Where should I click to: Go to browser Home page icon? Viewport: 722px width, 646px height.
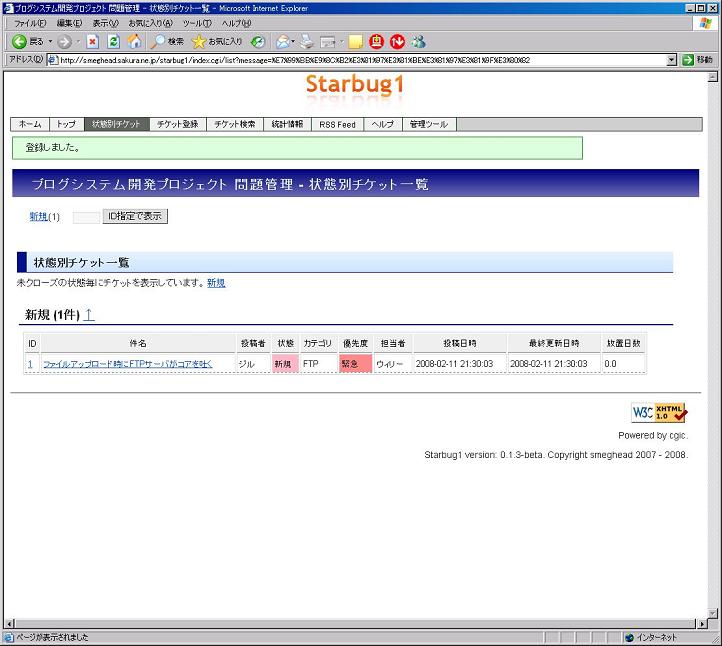coord(134,42)
